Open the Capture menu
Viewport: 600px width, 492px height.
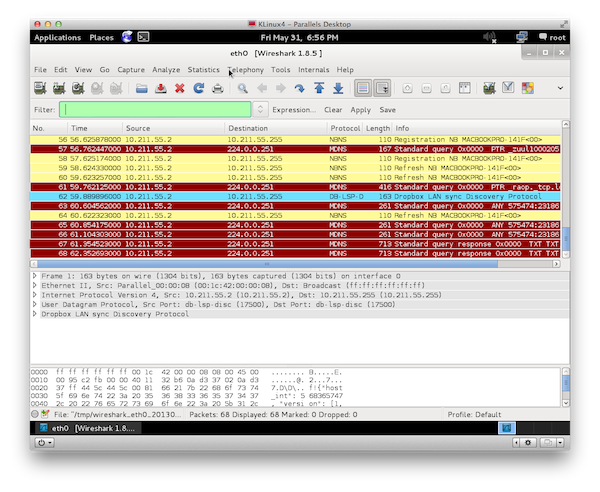pos(131,70)
